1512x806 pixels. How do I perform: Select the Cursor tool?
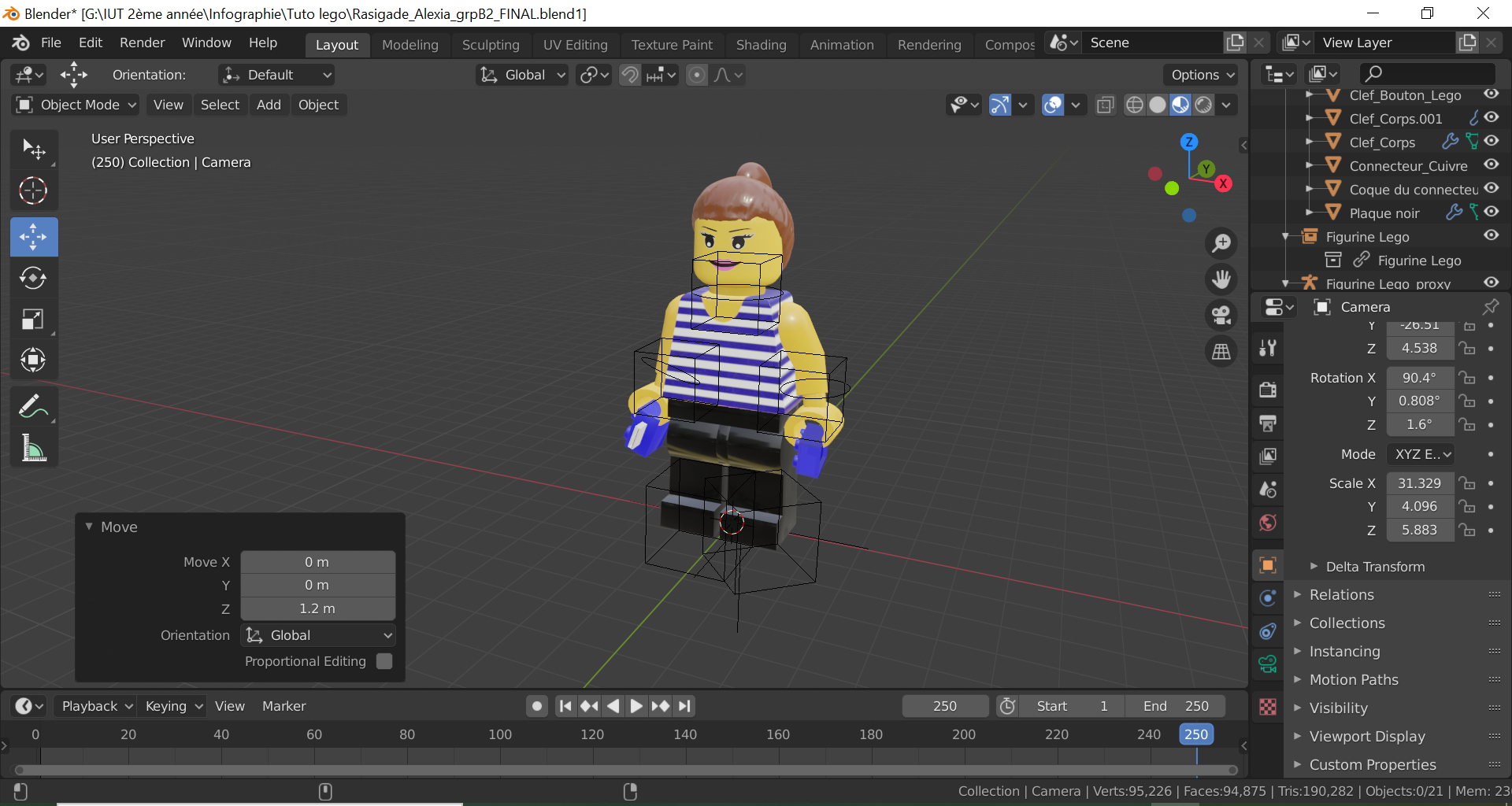click(34, 190)
